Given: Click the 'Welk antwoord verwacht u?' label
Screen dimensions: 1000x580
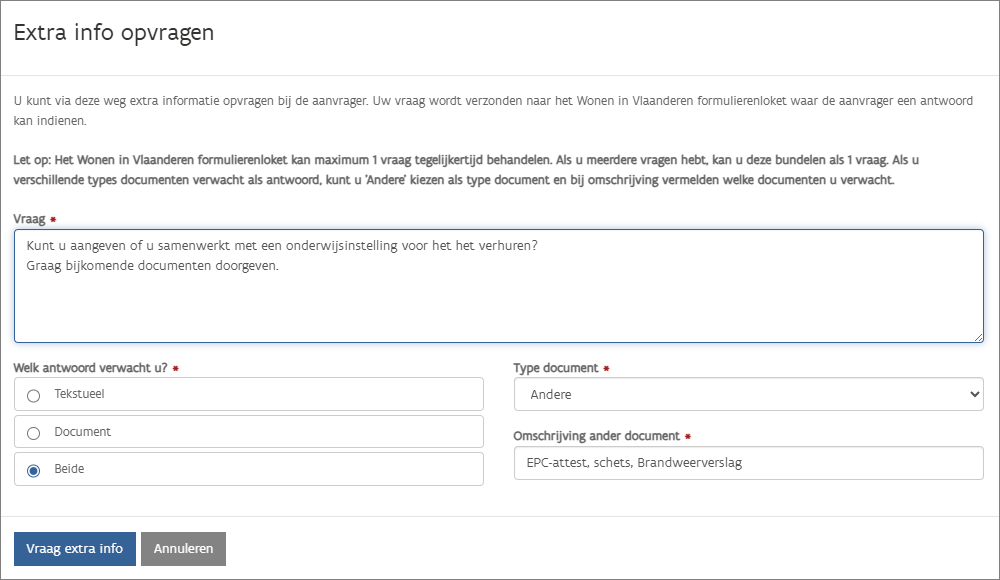Looking at the screenshot, I should click(x=91, y=368).
